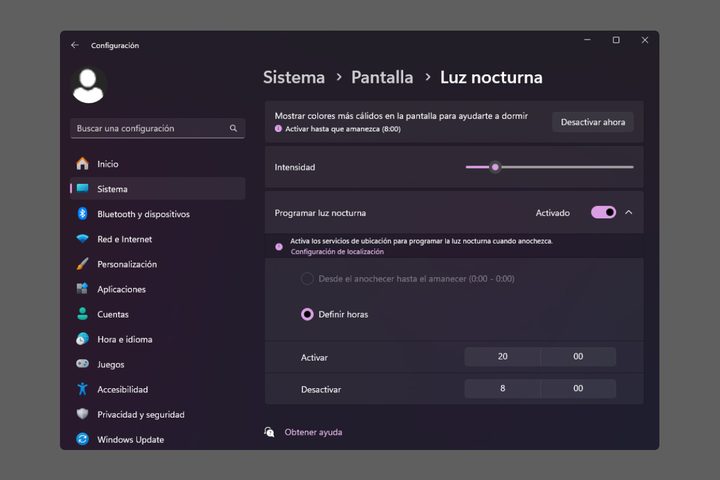Open Configuración de localización link
This screenshot has width=720, height=480.
337,252
